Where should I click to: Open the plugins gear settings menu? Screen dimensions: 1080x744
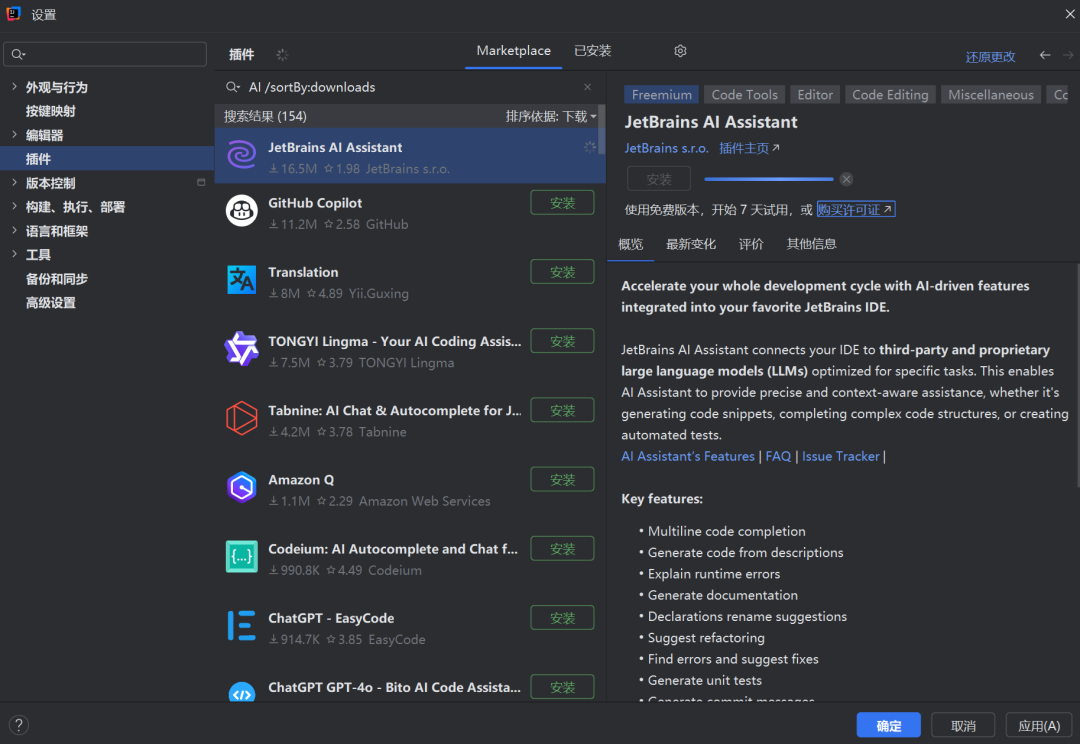click(681, 51)
